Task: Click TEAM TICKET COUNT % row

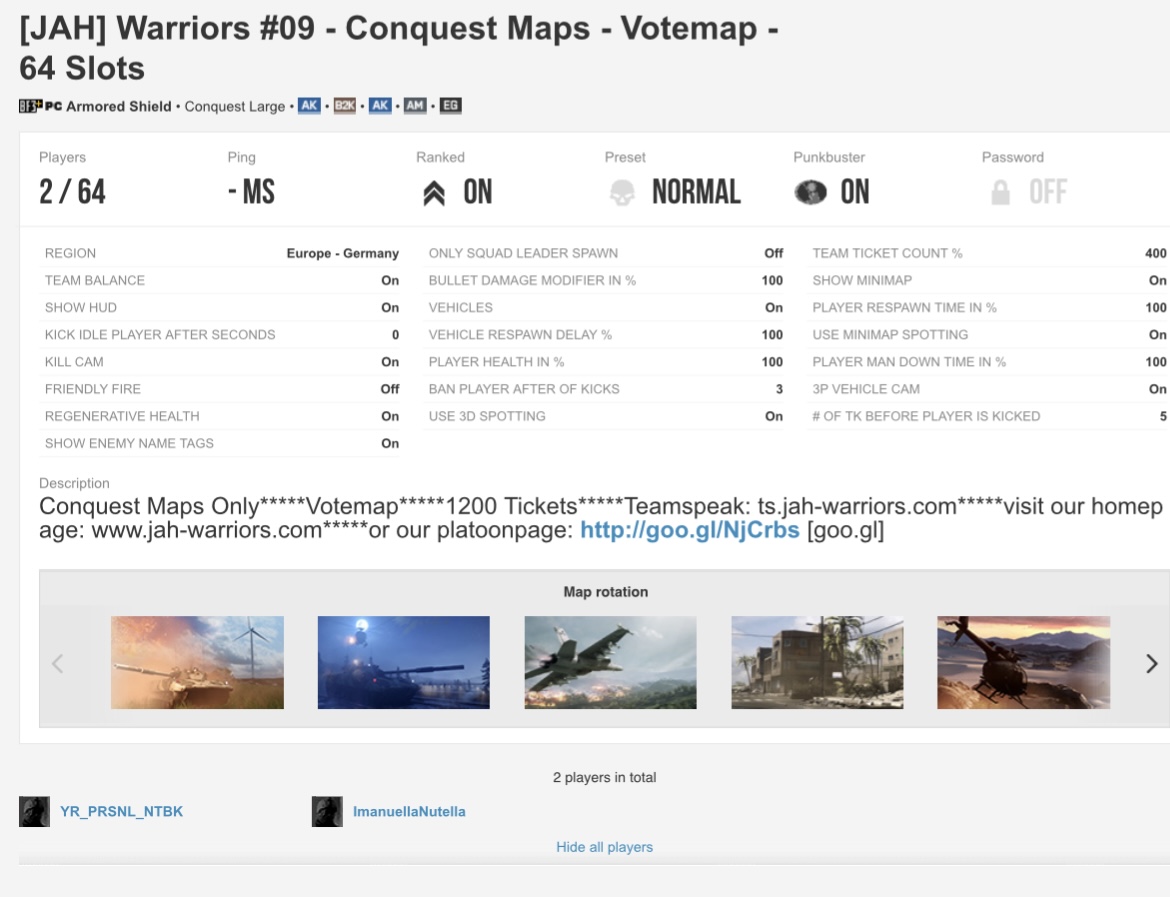Action: coord(989,253)
